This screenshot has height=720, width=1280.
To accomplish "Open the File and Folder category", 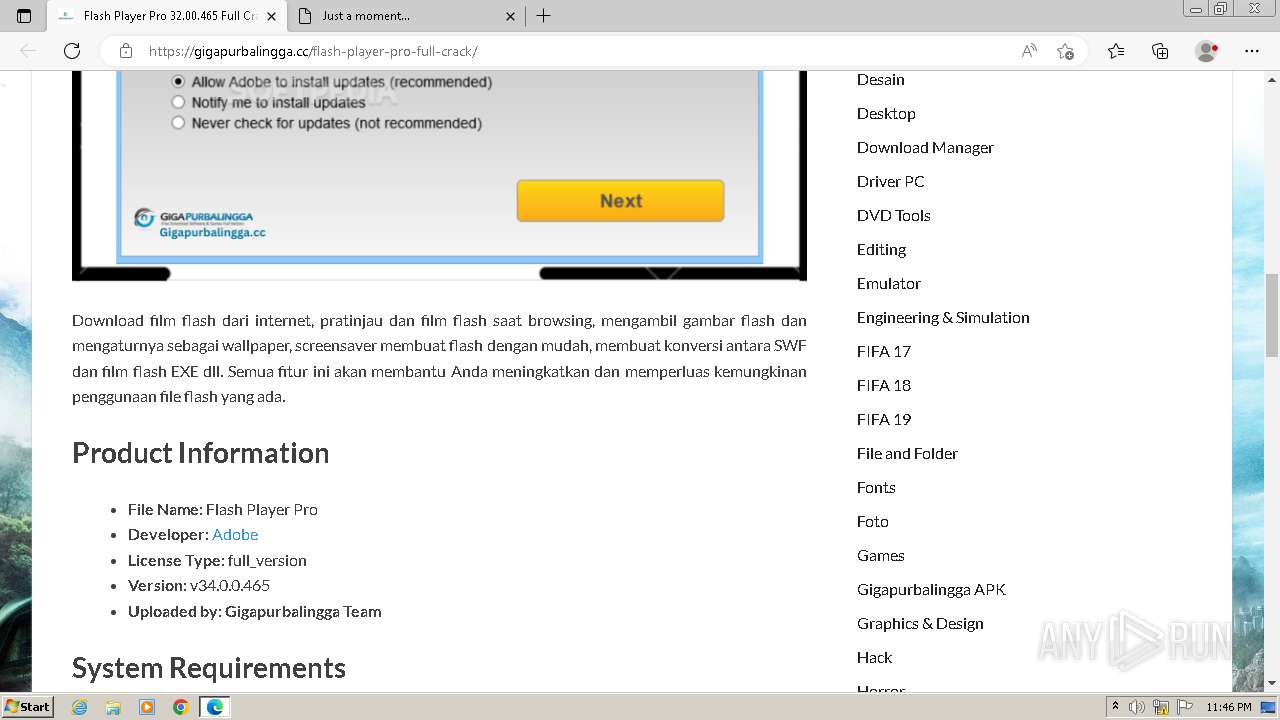I will (907, 454).
